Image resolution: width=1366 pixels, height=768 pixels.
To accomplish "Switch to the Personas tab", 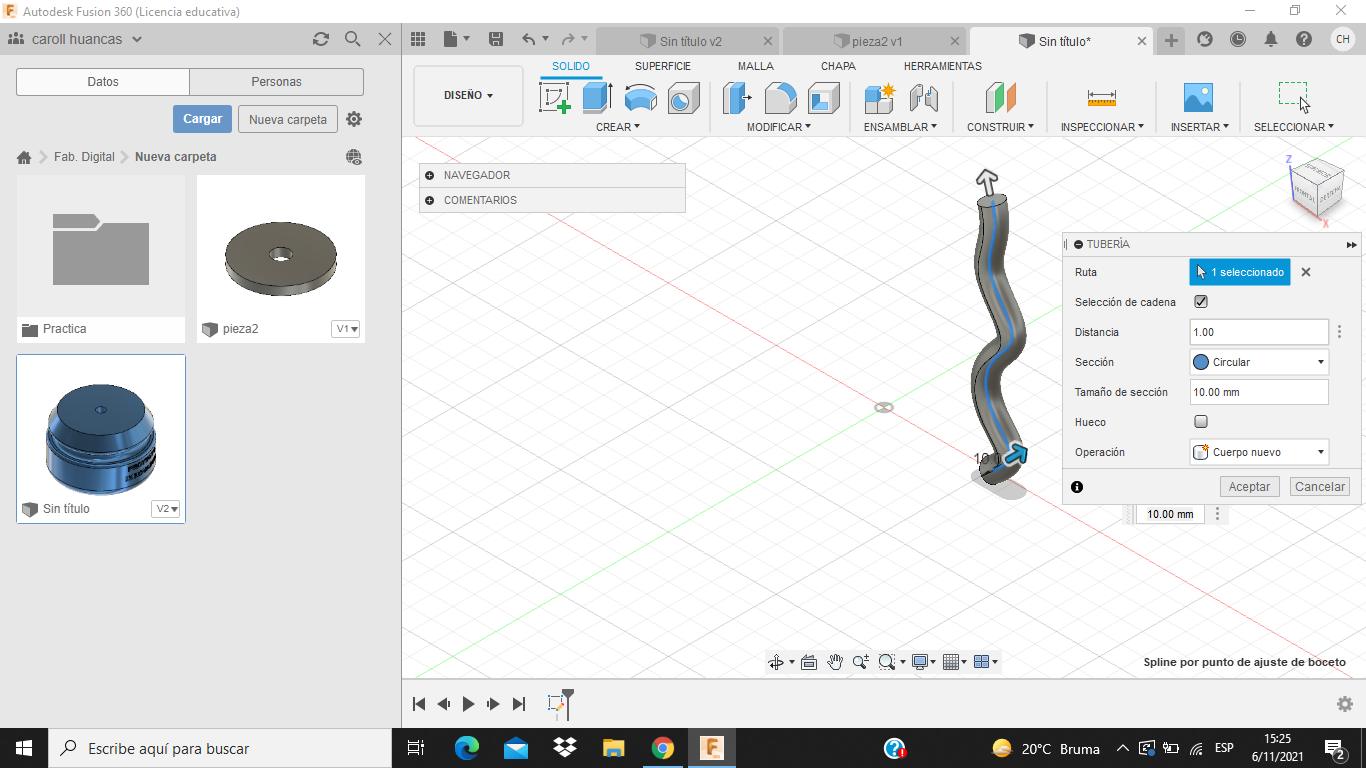I will tap(277, 82).
